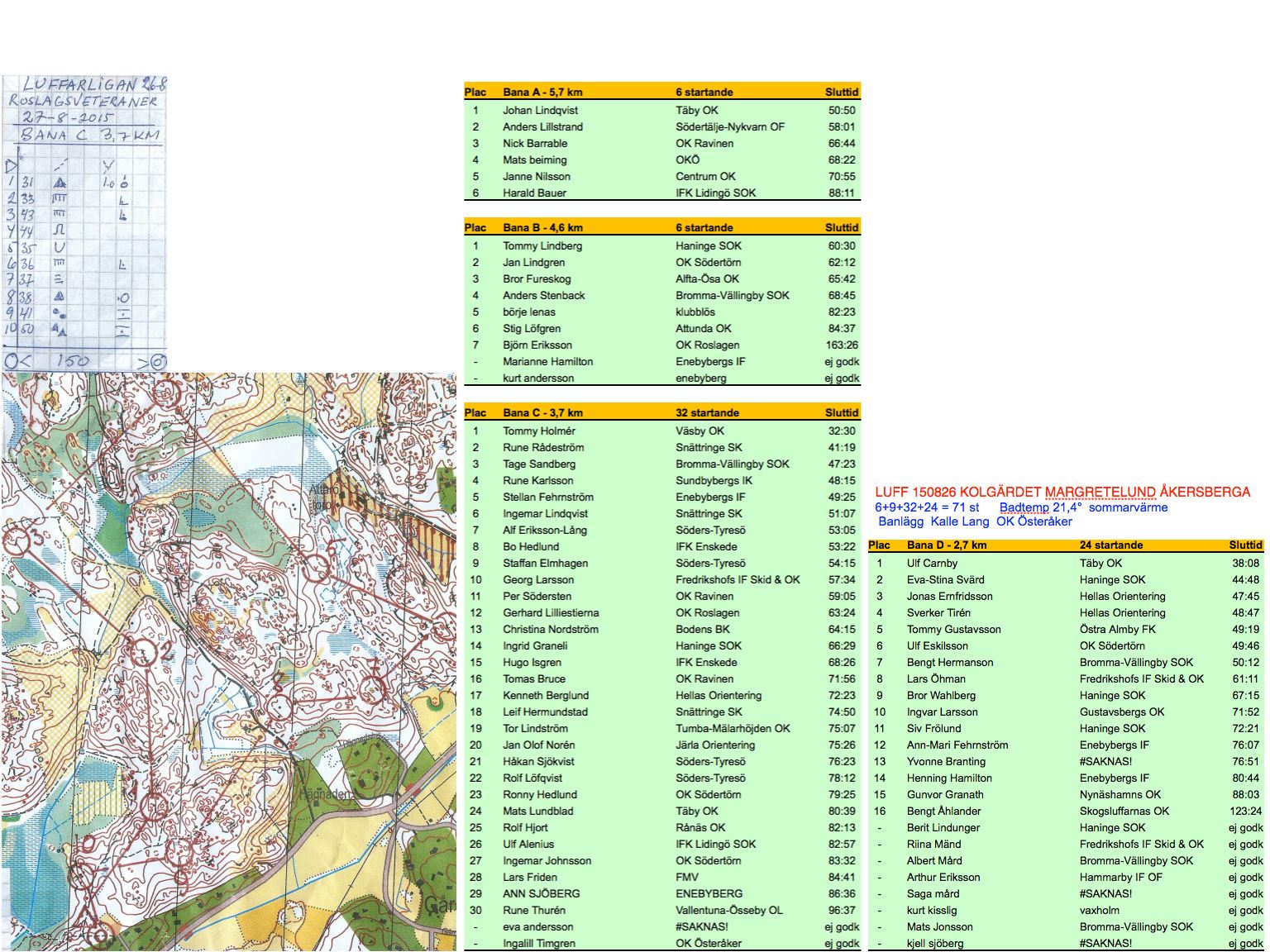Click the club 'FMV'

(x=687, y=877)
